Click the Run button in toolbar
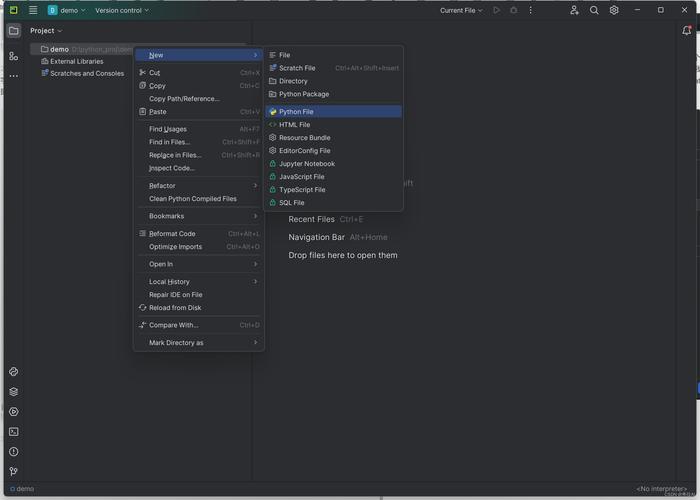Image resolution: width=700 pixels, height=500 pixels. coord(496,10)
